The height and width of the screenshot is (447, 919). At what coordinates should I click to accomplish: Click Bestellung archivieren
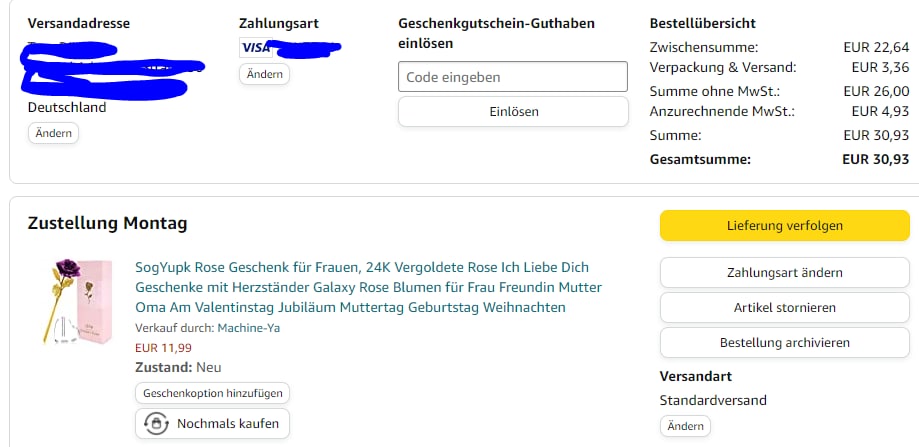(784, 342)
